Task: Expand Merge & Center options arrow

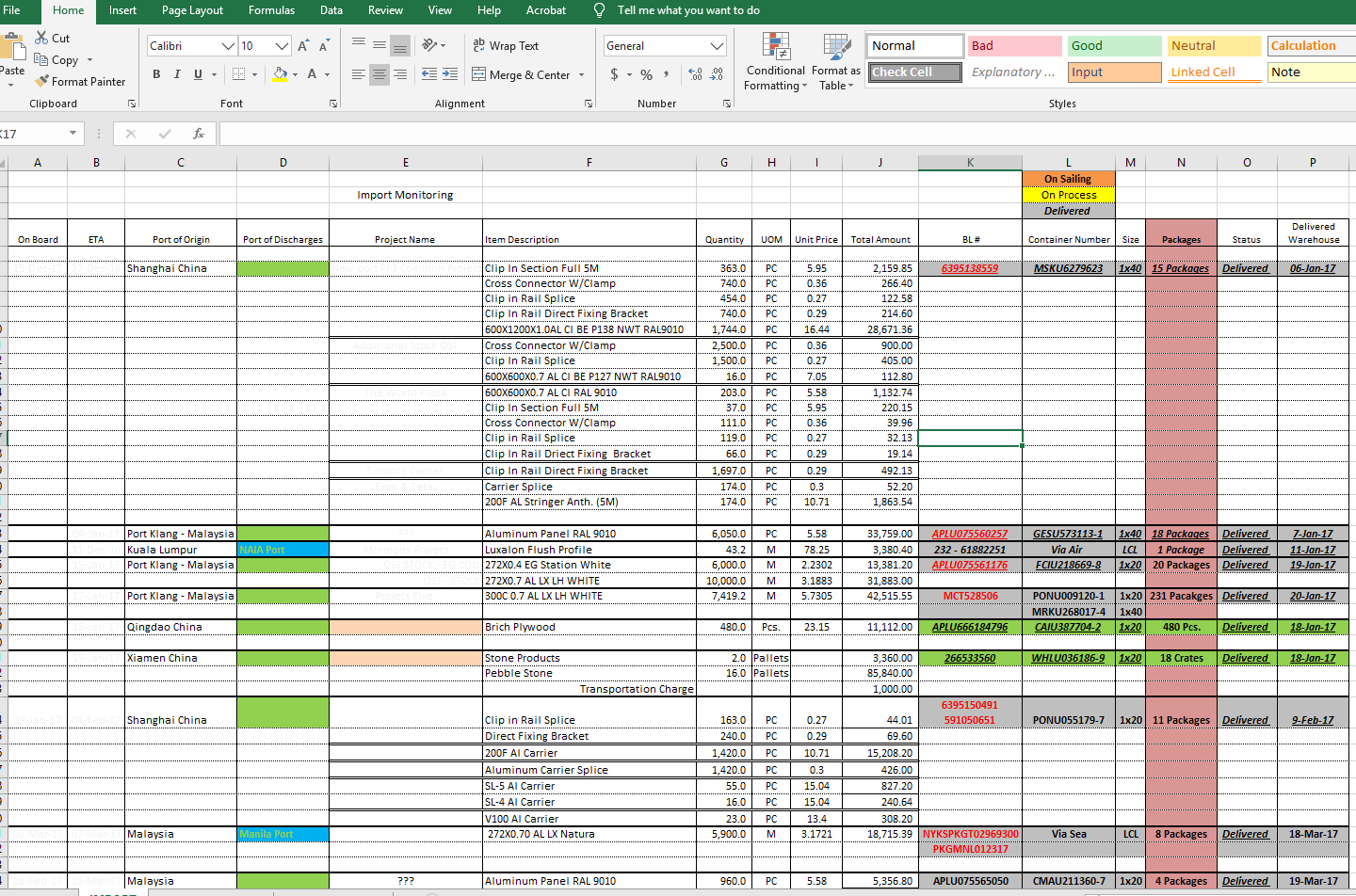Action: [x=581, y=74]
